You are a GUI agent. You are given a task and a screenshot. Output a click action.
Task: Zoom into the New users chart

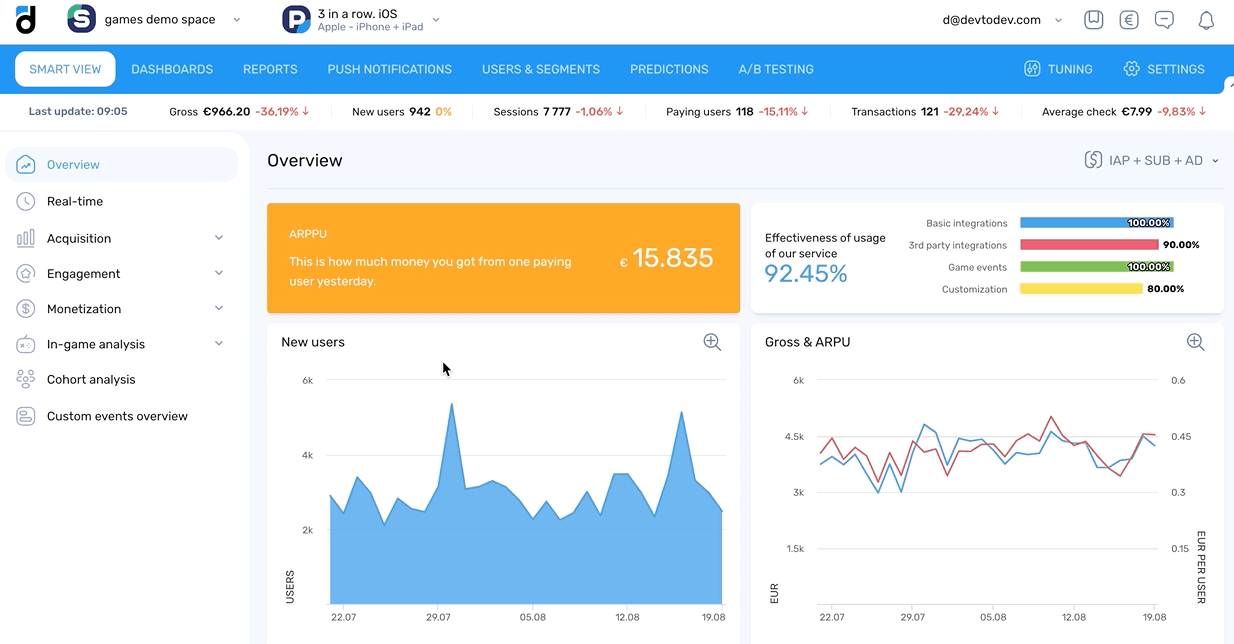point(712,342)
